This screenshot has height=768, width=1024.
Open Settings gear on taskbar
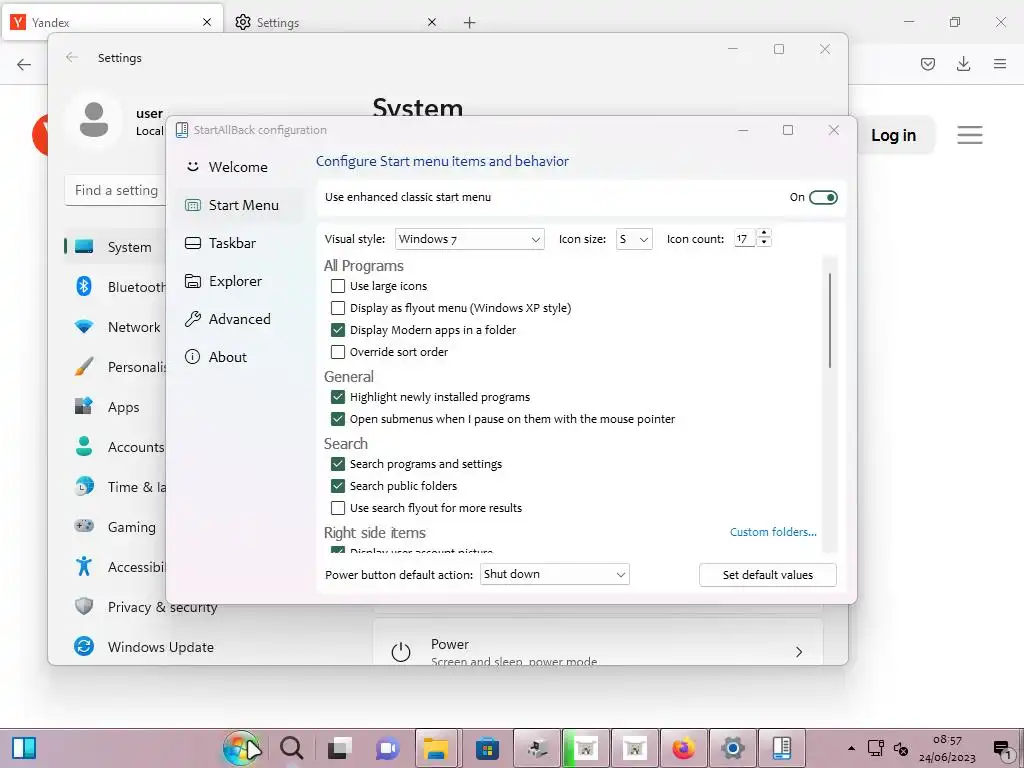coord(733,748)
